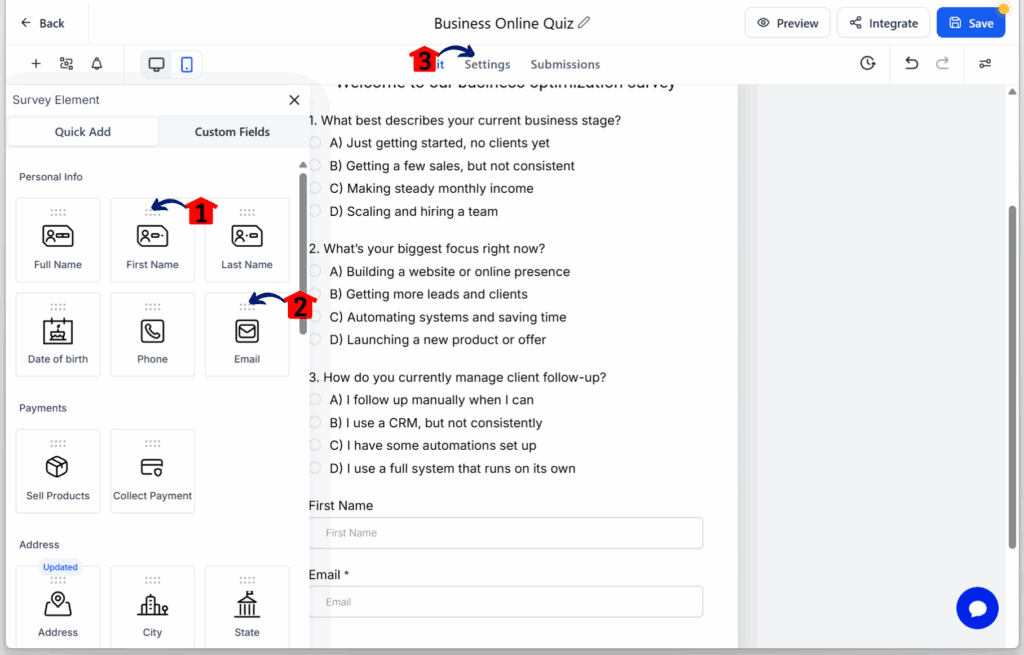Click the 'Survey Element' panel title
The height and width of the screenshot is (655, 1024).
tap(56, 100)
